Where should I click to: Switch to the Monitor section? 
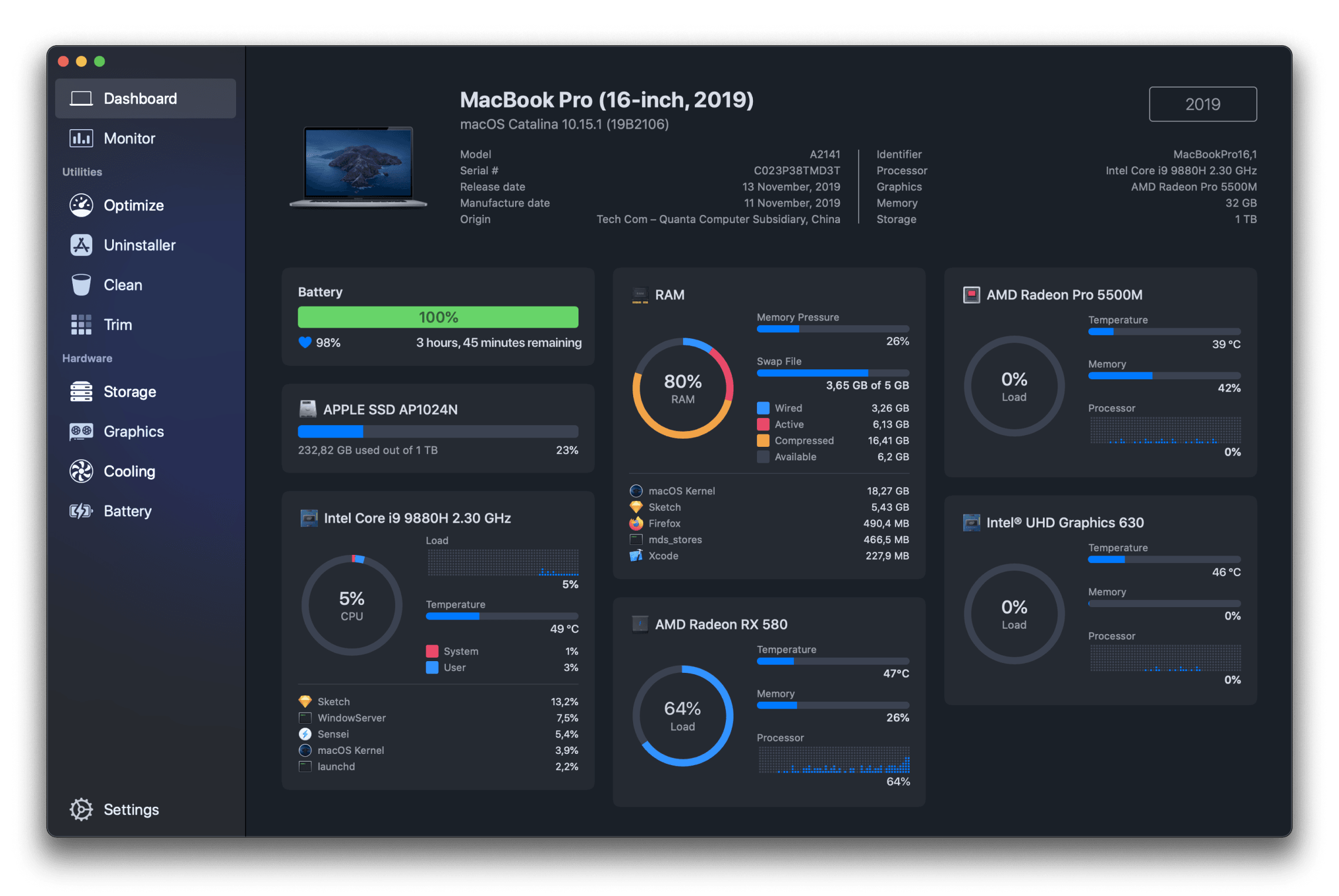[145, 139]
